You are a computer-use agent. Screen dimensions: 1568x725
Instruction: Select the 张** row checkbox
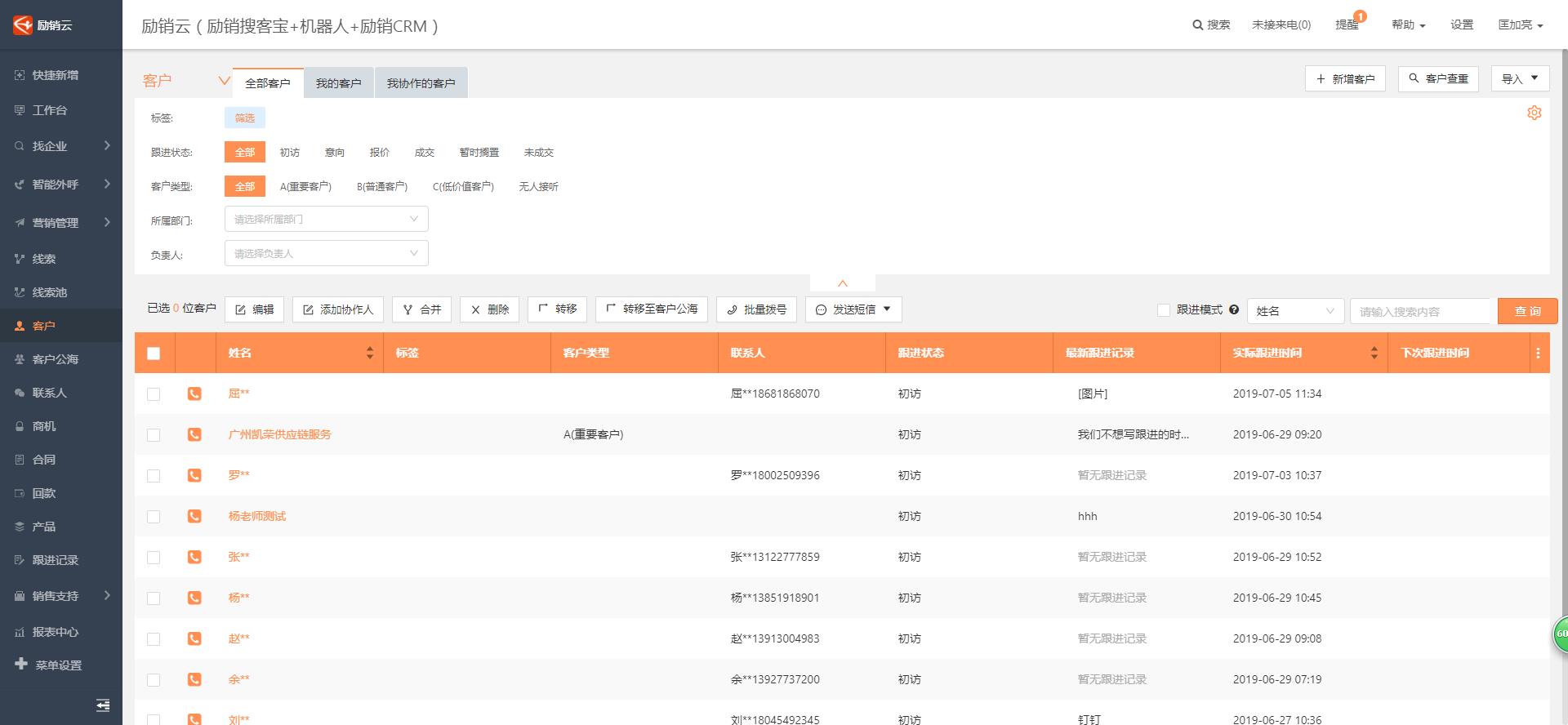pyautogui.click(x=154, y=558)
